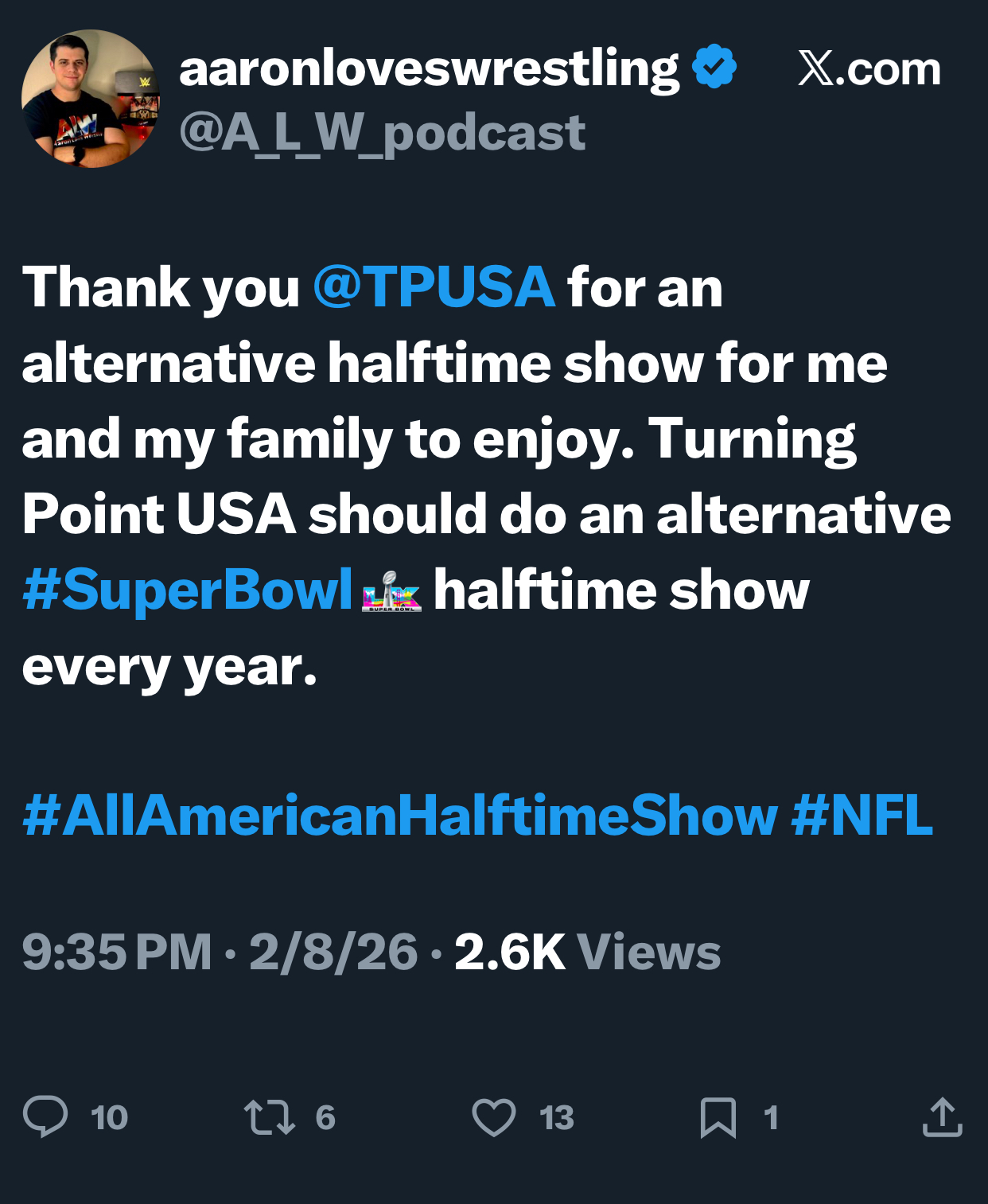Click the repost arrows icon
The height and width of the screenshot is (1204, 988).
pyautogui.click(x=269, y=1116)
